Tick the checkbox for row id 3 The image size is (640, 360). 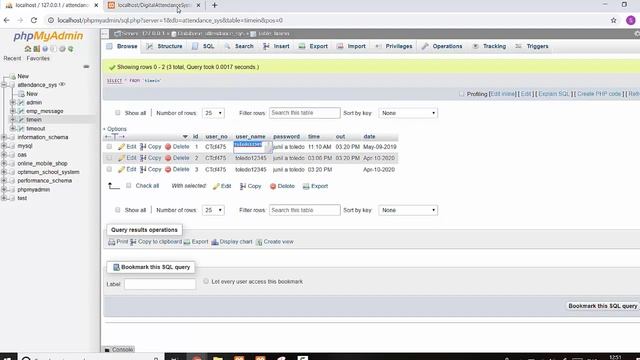(109, 169)
